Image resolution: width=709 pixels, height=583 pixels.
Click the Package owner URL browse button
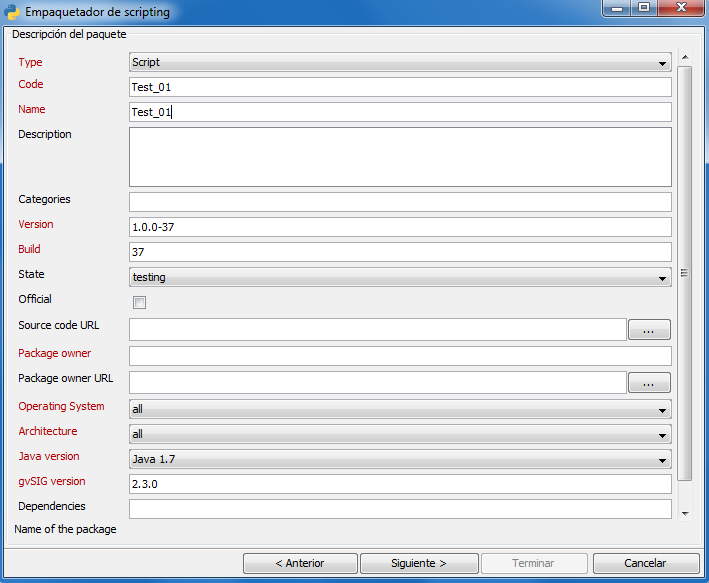(649, 382)
